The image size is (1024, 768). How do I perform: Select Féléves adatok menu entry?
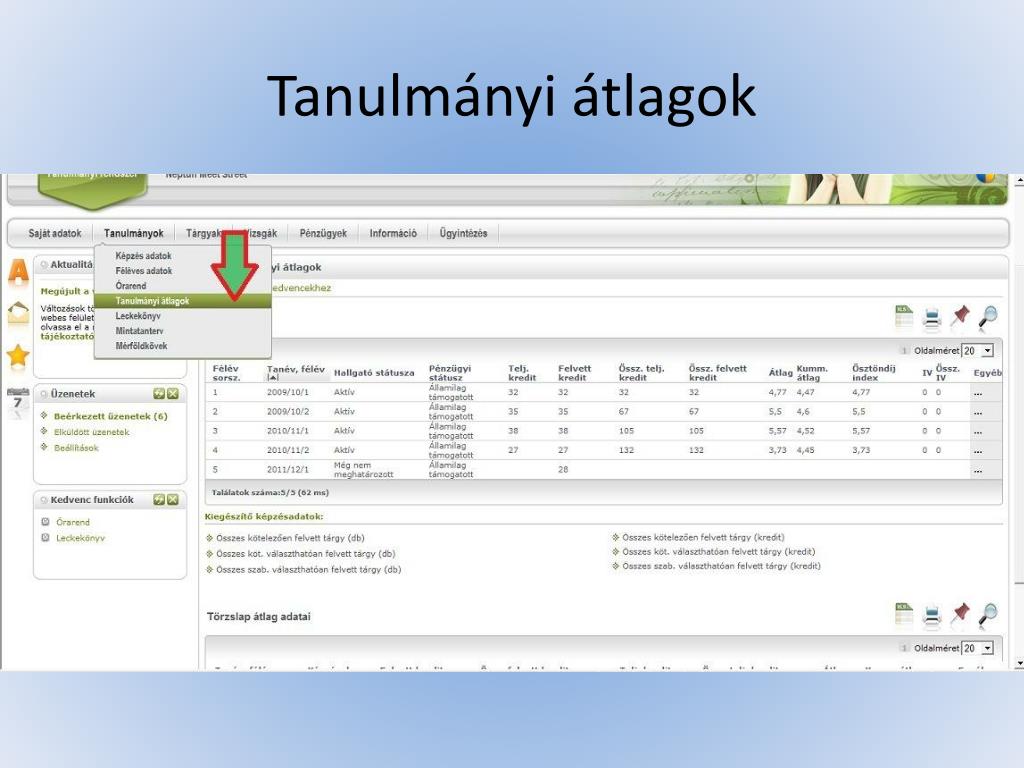pos(144,271)
